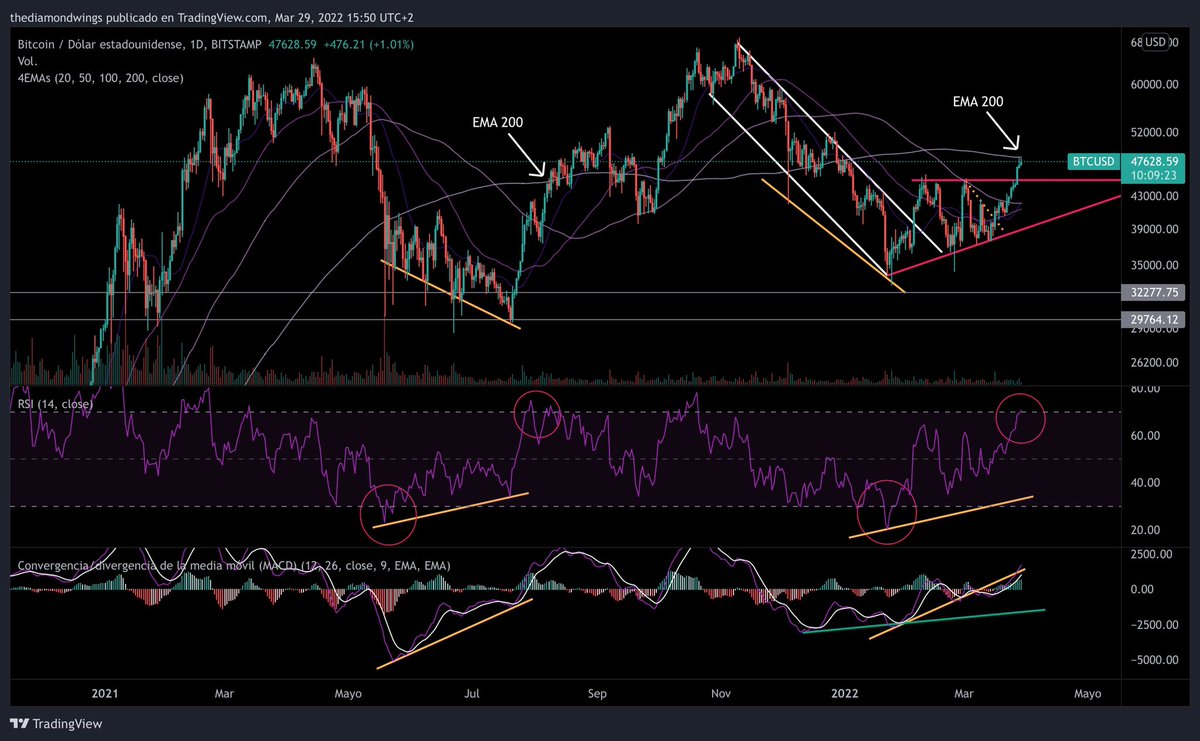Select the Vol. indicator legend

pyautogui.click(x=28, y=62)
